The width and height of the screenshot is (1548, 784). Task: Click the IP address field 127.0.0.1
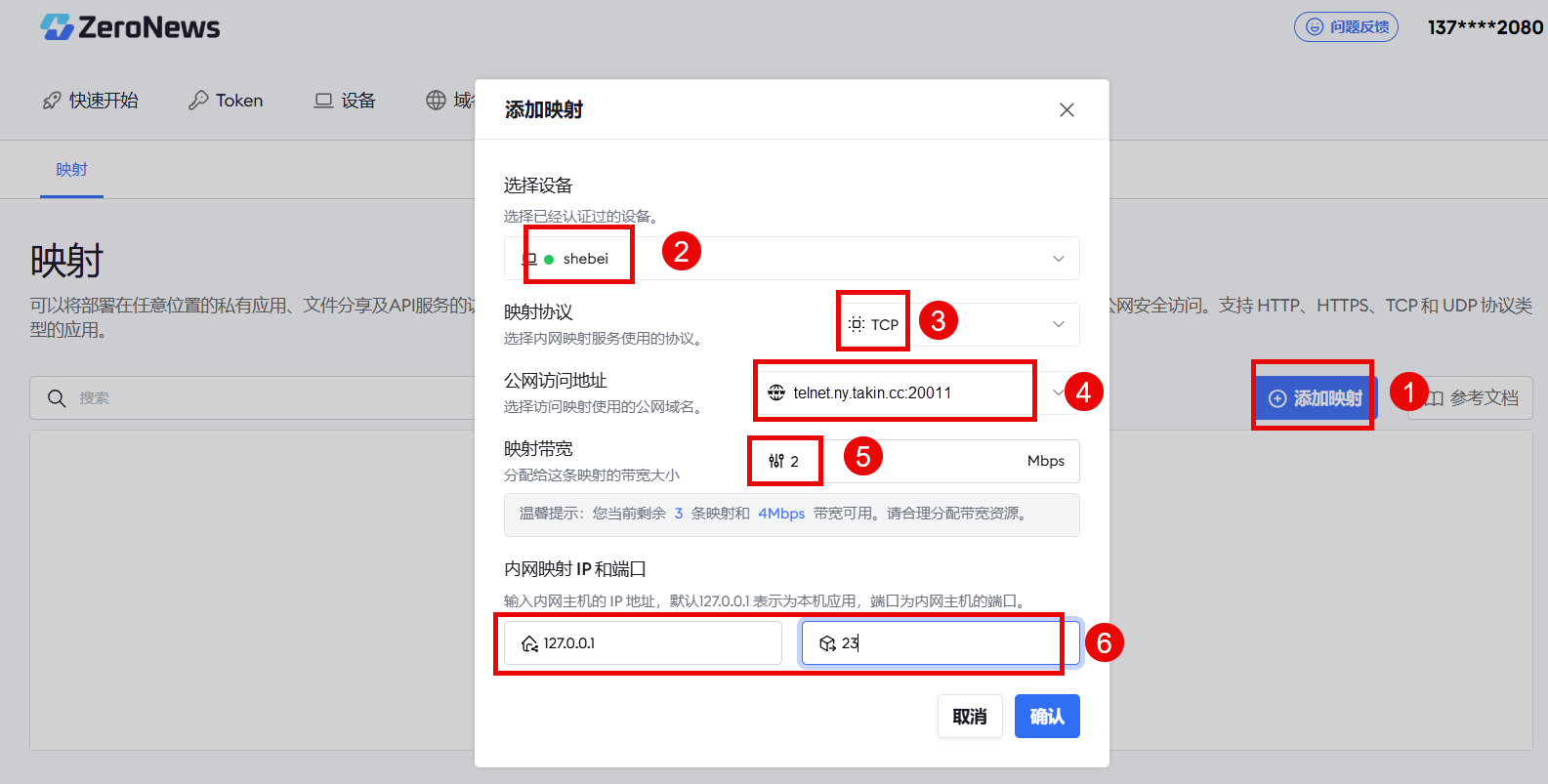643,643
